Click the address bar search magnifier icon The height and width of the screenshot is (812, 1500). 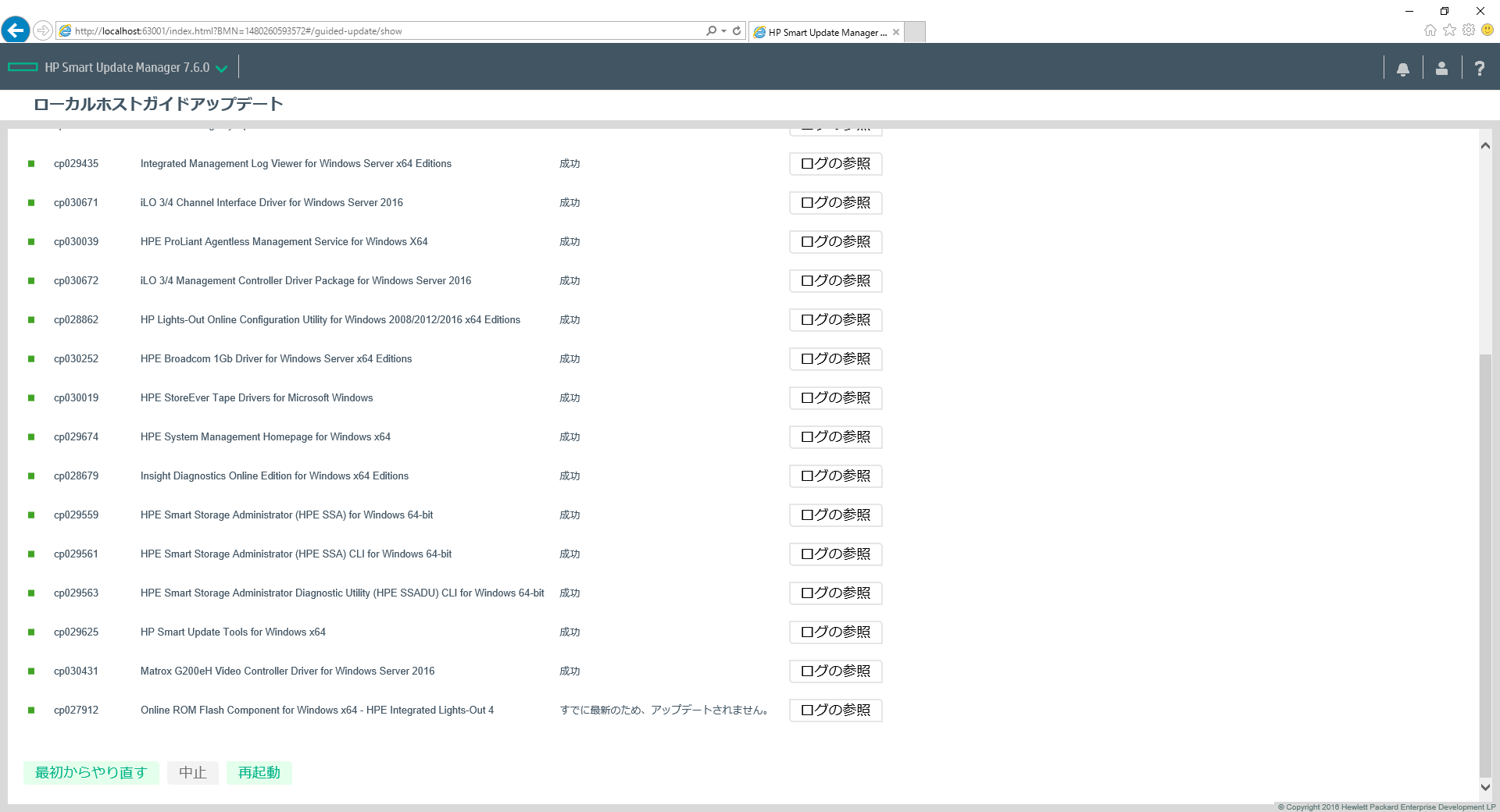711,31
